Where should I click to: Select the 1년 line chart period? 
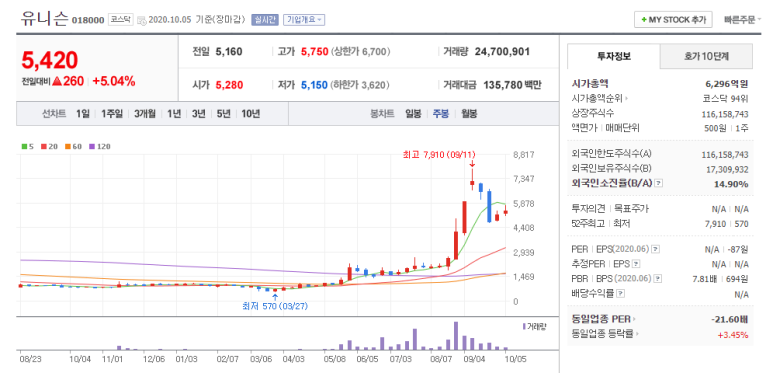pos(174,114)
